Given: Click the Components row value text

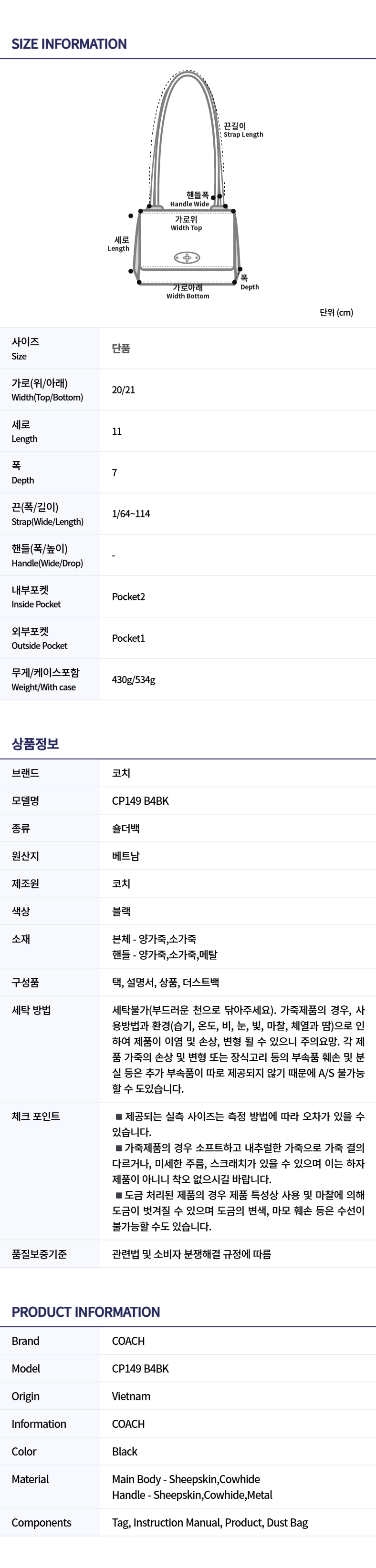Looking at the screenshot, I should 209,1522.
